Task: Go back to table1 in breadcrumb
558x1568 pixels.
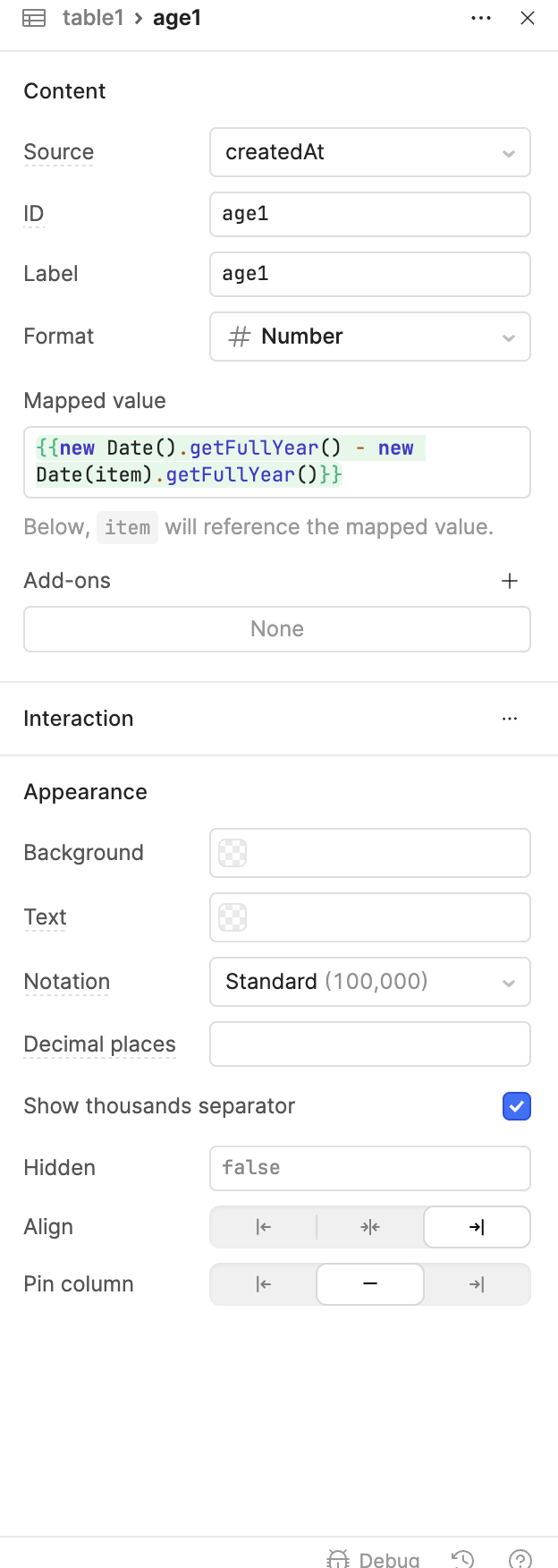Action: coord(93,18)
